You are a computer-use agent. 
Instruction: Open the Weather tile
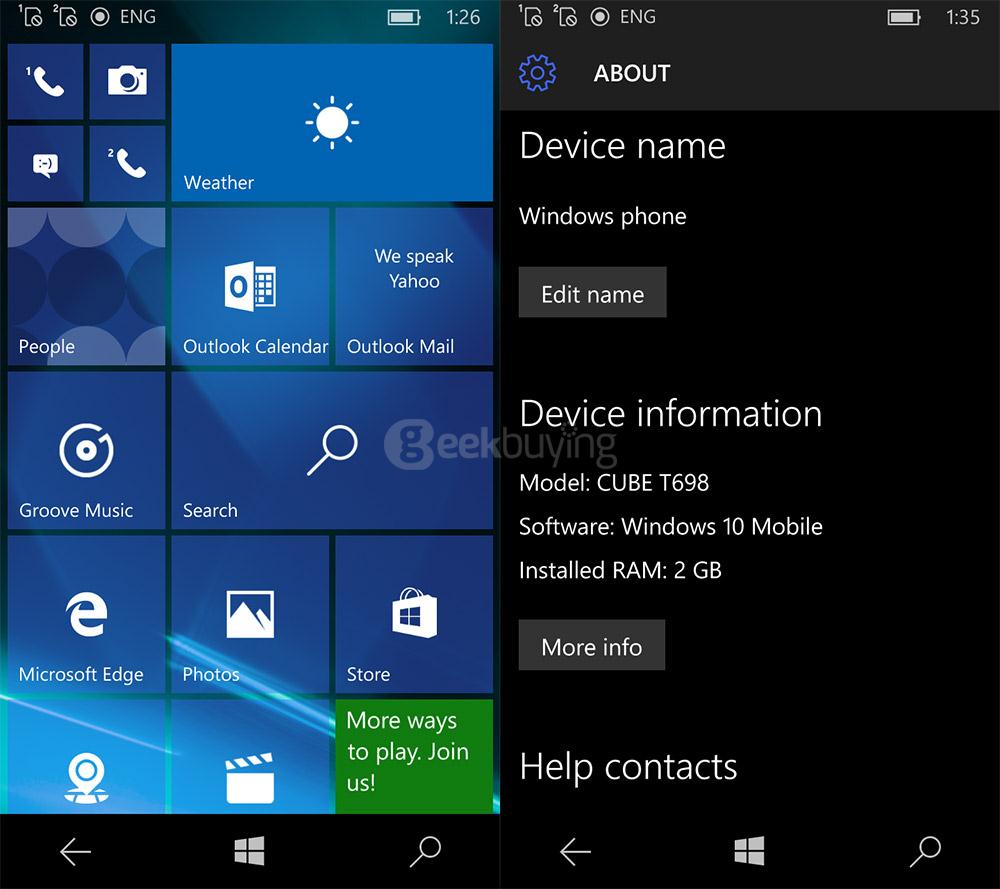pyautogui.click(x=332, y=123)
